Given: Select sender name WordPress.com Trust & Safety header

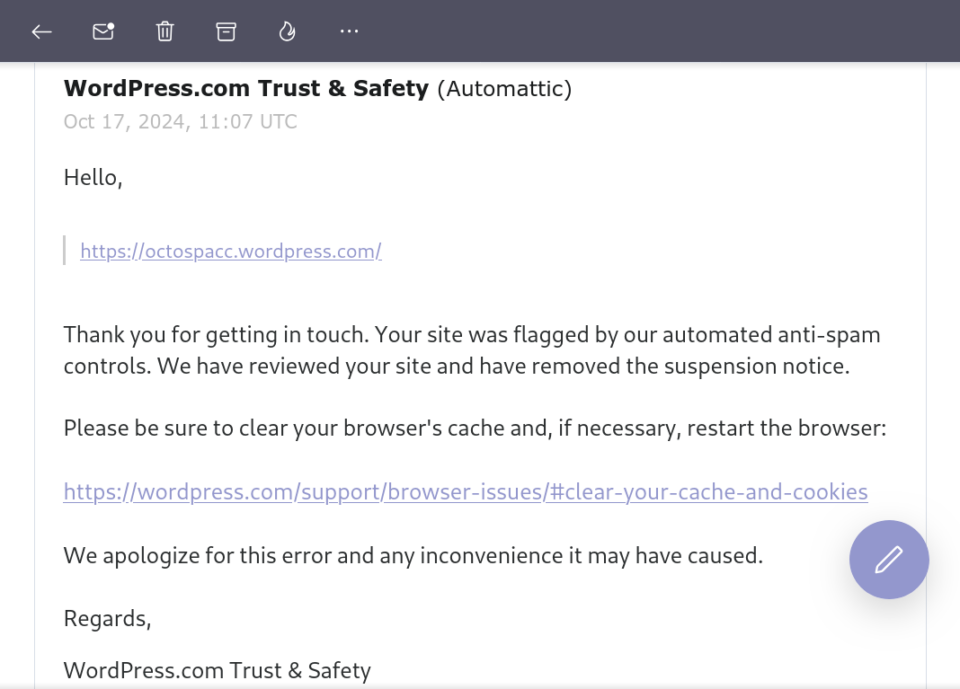Looking at the screenshot, I should click(x=246, y=88).
